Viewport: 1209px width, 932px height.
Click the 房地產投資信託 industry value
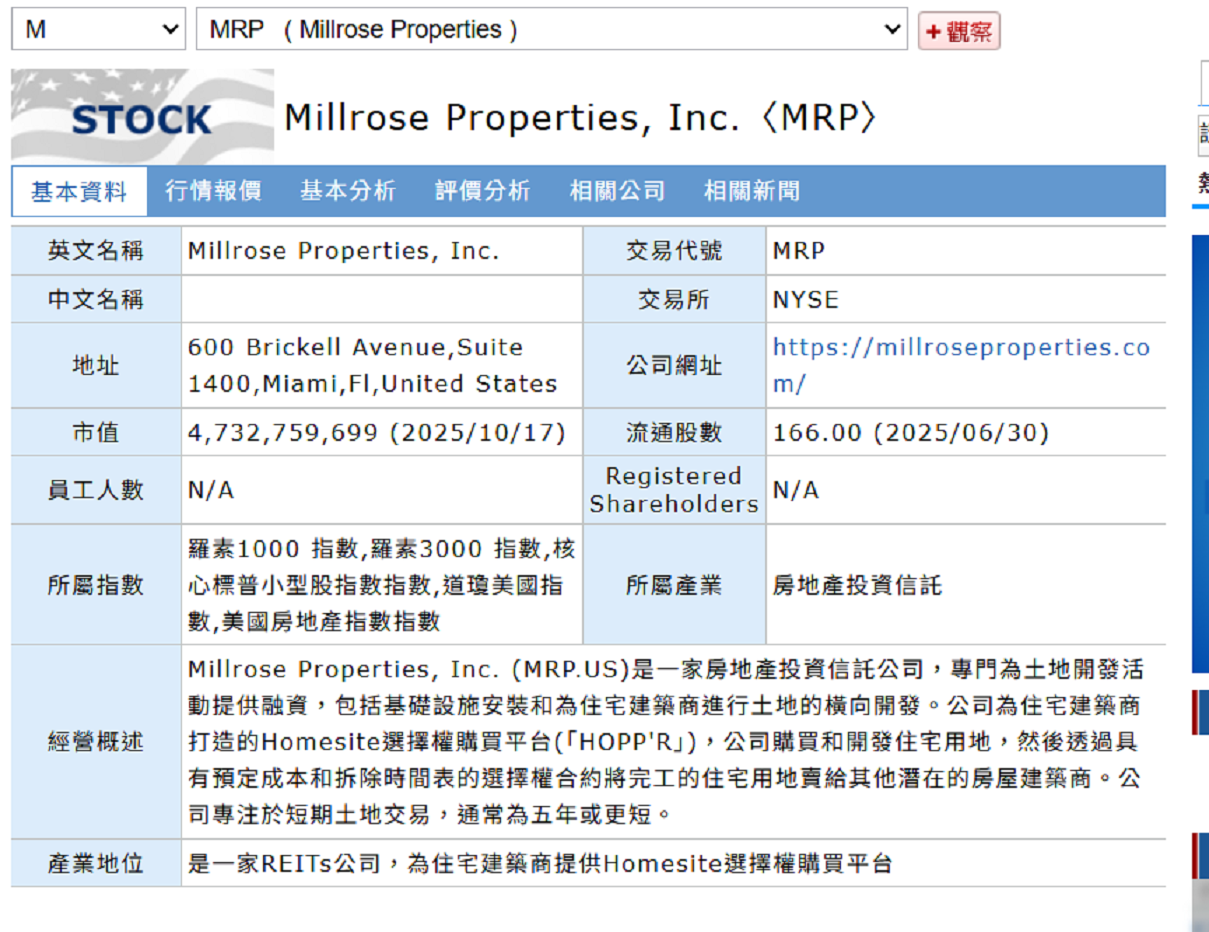click(857, 585)
